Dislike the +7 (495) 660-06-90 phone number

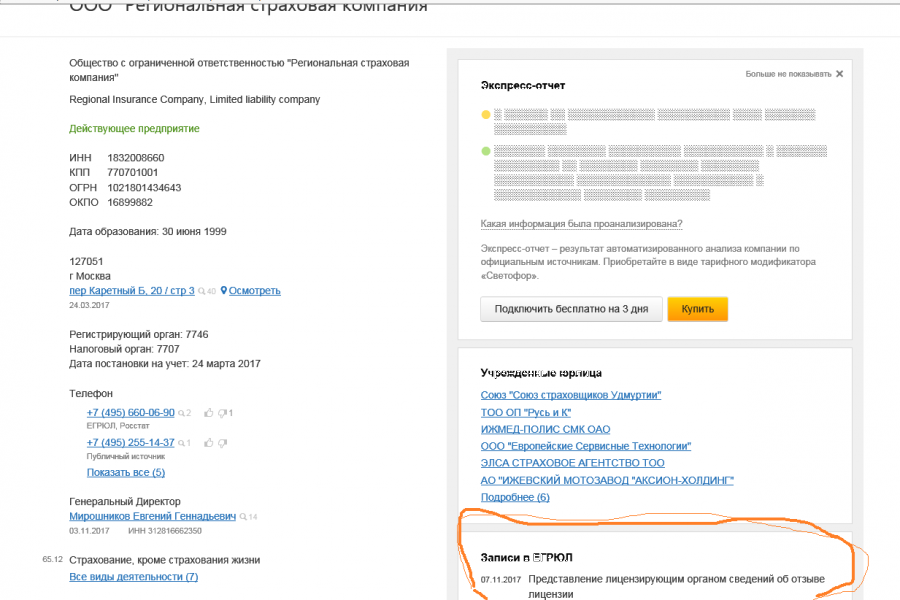(222, 413)
